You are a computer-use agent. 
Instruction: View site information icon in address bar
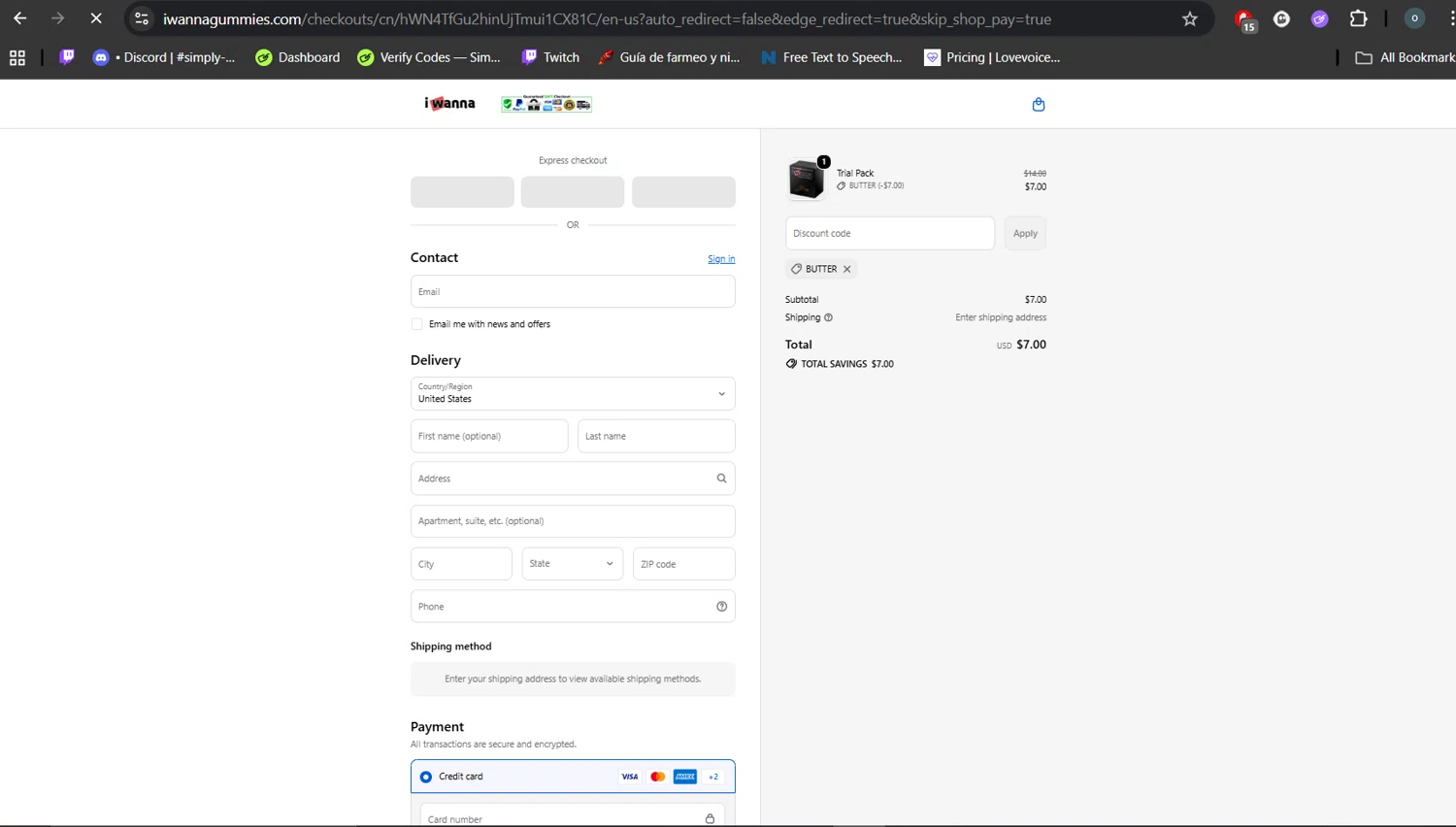point(142,18)
